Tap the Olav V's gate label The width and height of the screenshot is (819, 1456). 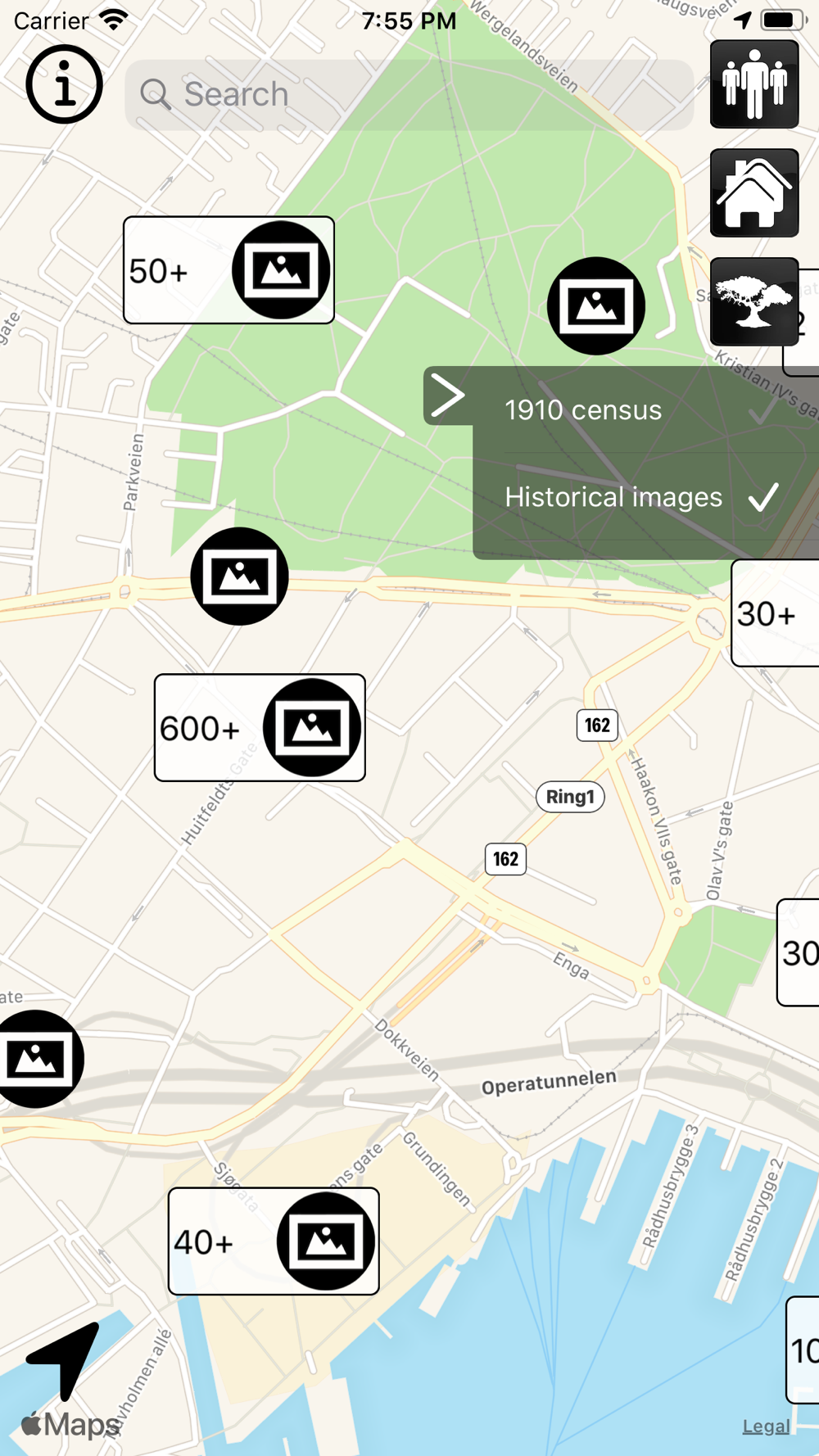(720, 851)
